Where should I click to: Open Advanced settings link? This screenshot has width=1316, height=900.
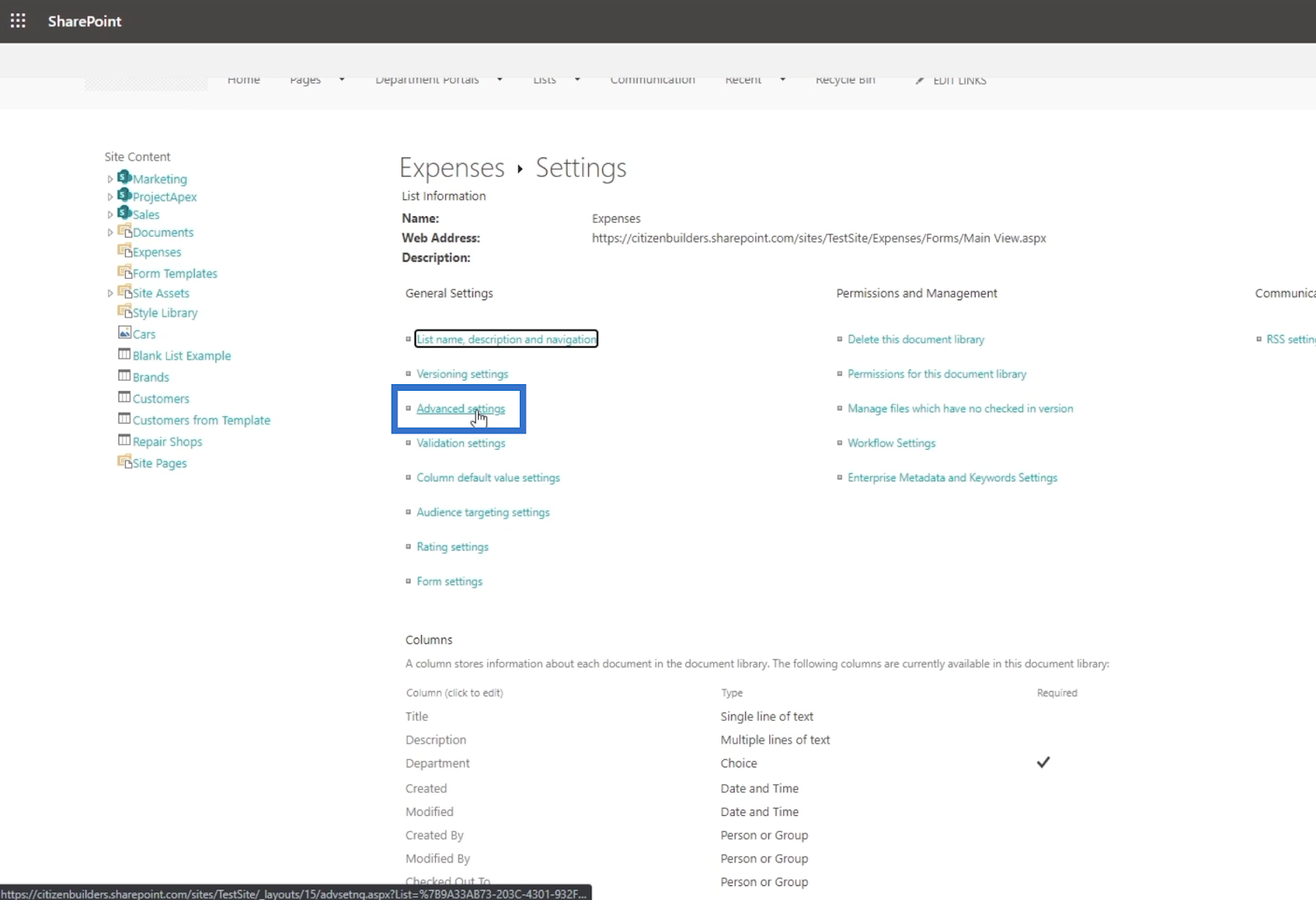coord(461,408)
